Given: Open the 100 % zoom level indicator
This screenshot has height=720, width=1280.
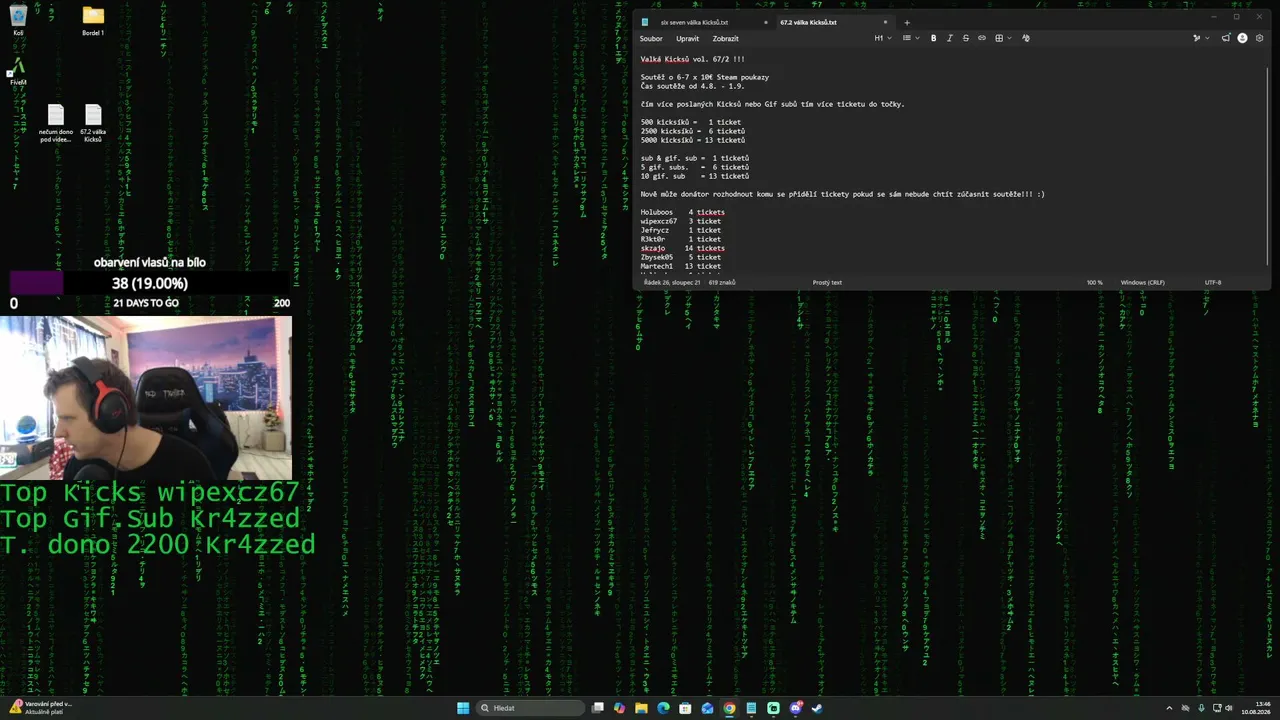Looking at the screenshot, I should coord(1095,282).
